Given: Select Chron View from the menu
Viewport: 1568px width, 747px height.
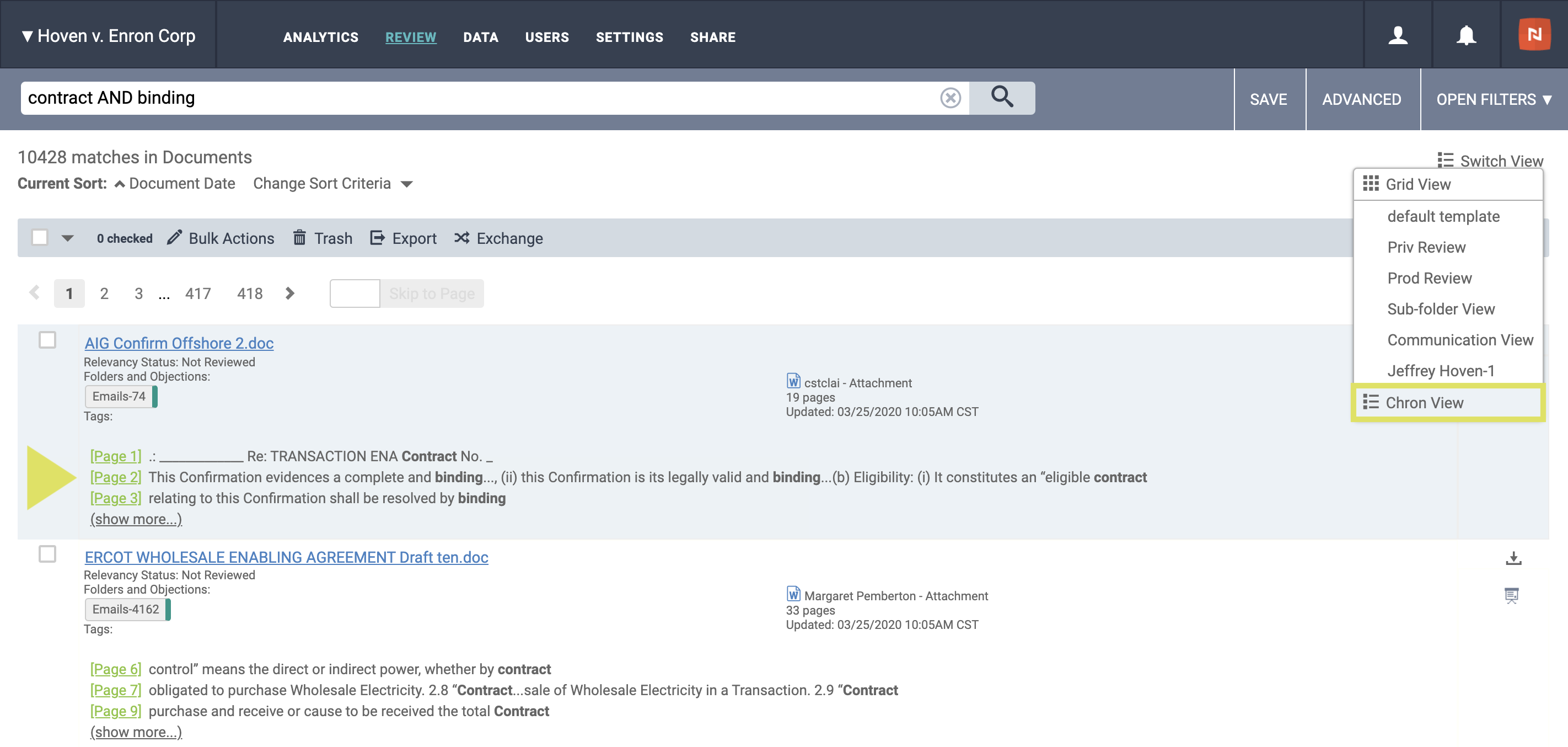Looking at the screenshot, I should [1424, 402].
